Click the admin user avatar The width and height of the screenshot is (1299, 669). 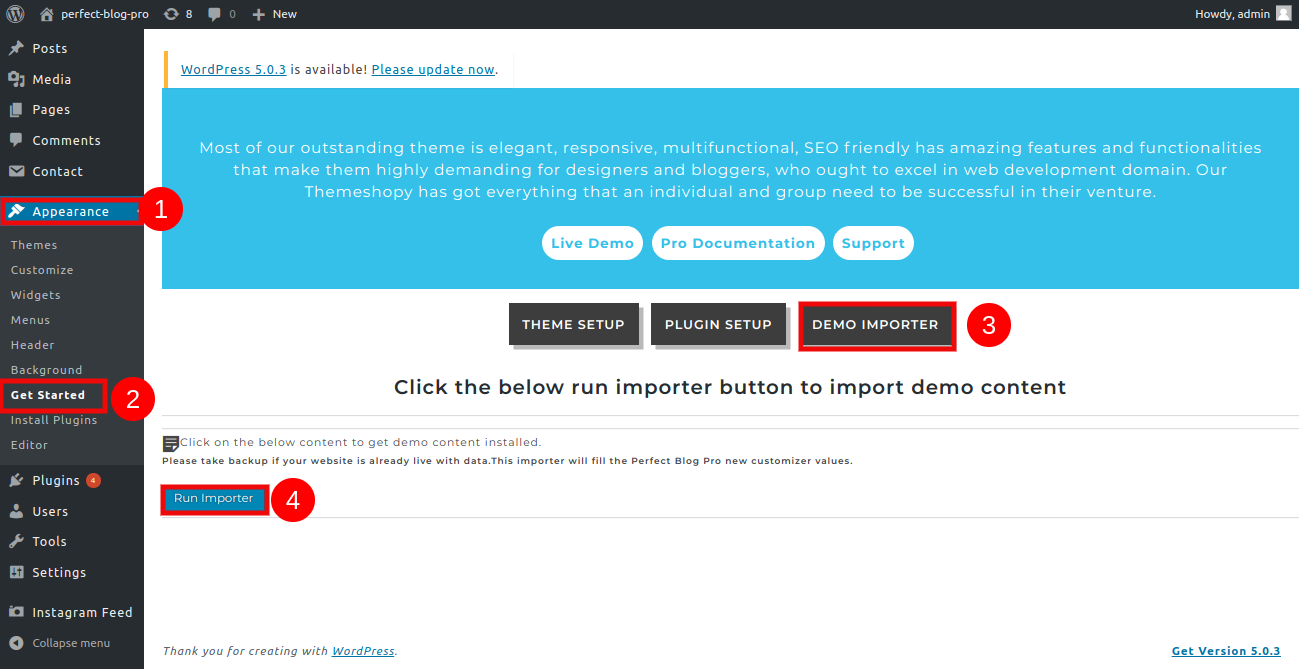(1283, 14)
